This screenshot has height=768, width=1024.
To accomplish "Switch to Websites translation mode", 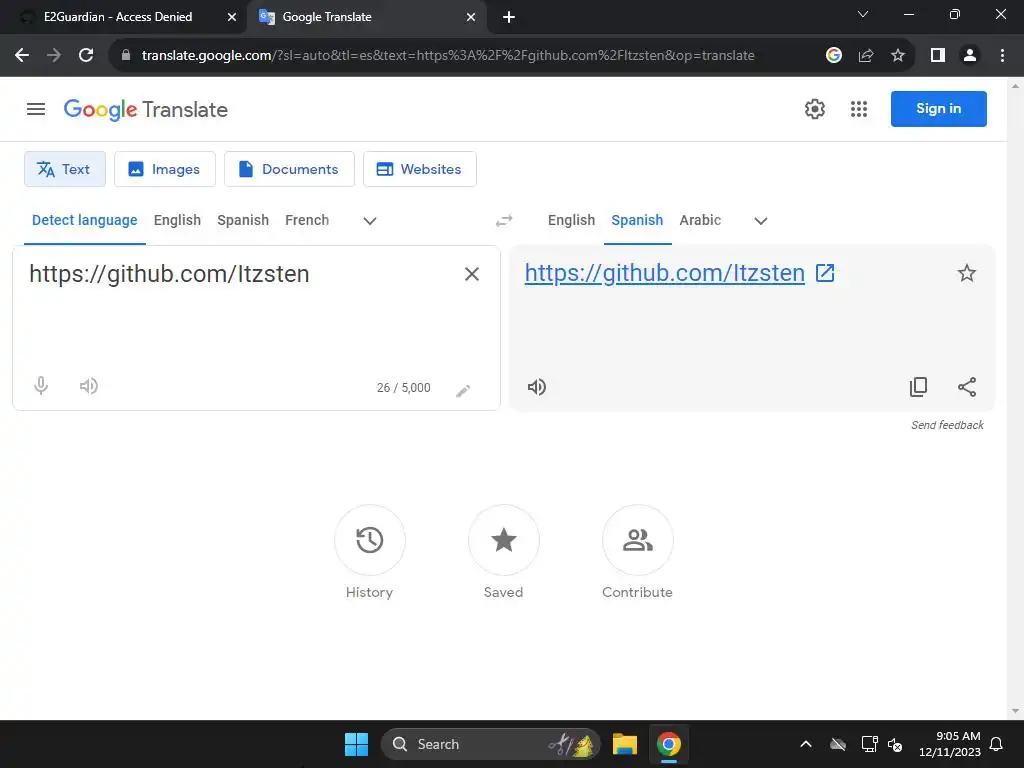I will (420, 169).
